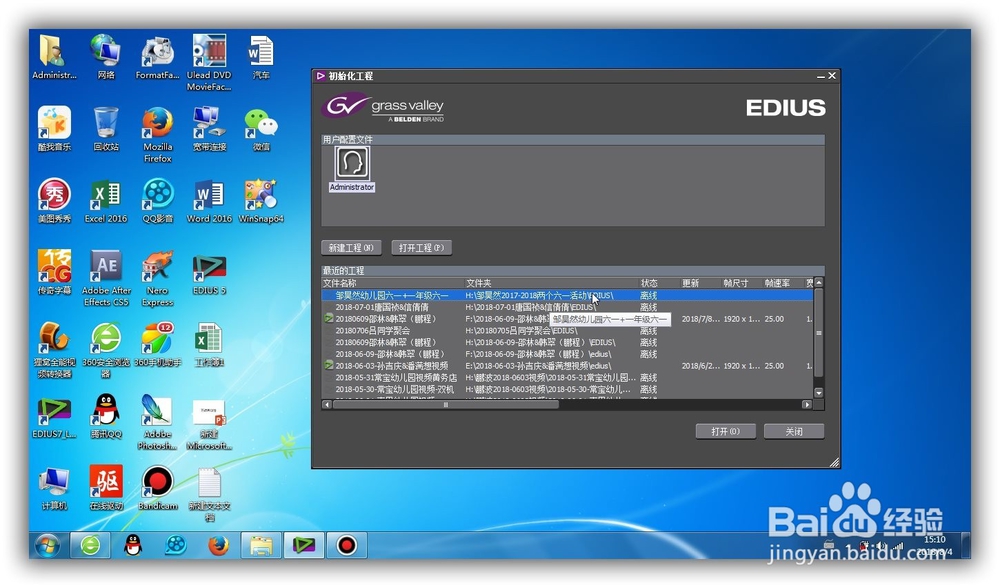This screenshot has width=1000, height=588.
Task: Open the Windows Start button
Action: pos(47,546)
